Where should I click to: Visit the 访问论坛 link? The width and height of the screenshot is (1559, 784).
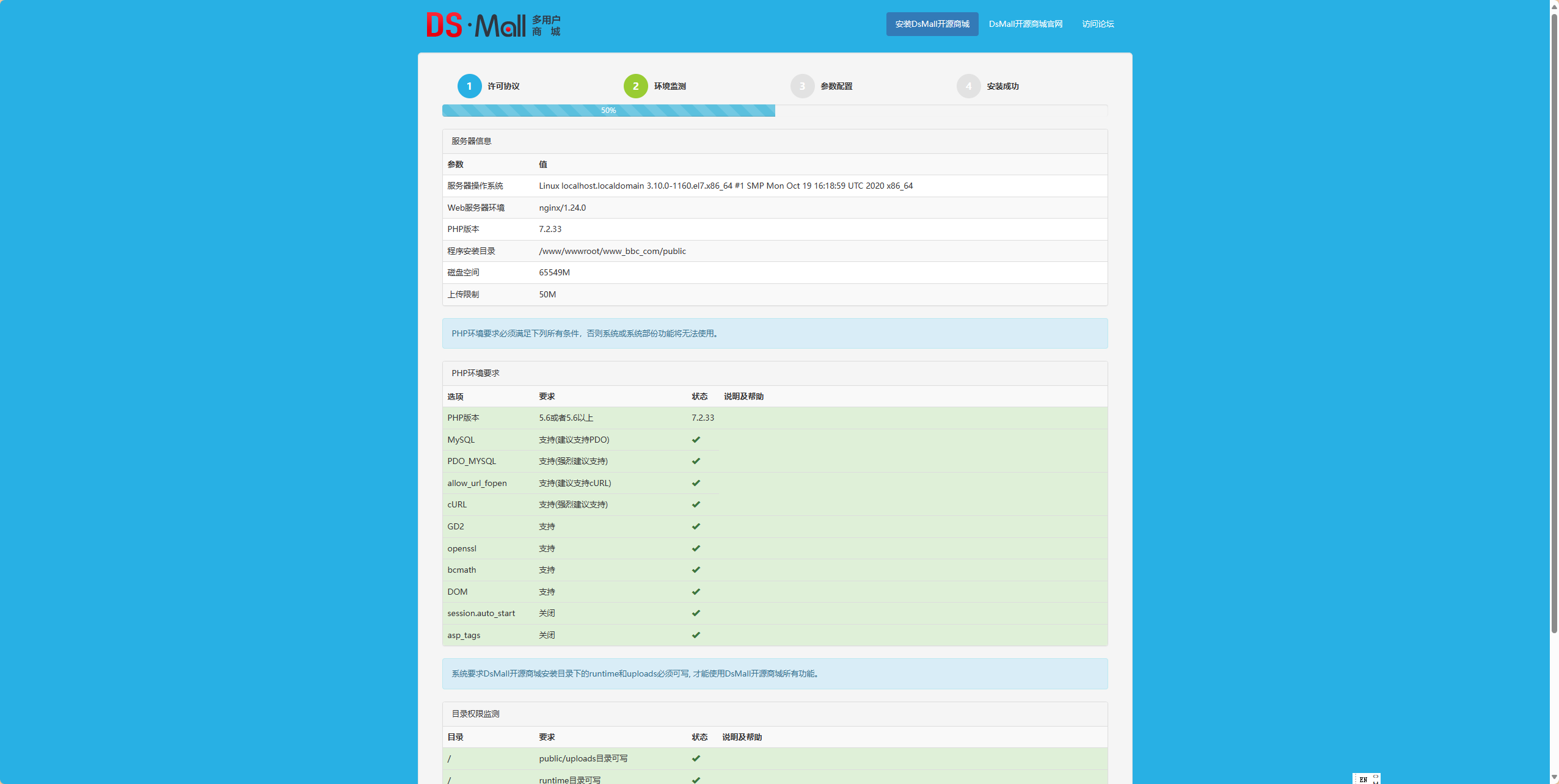tap(1098, 24)
